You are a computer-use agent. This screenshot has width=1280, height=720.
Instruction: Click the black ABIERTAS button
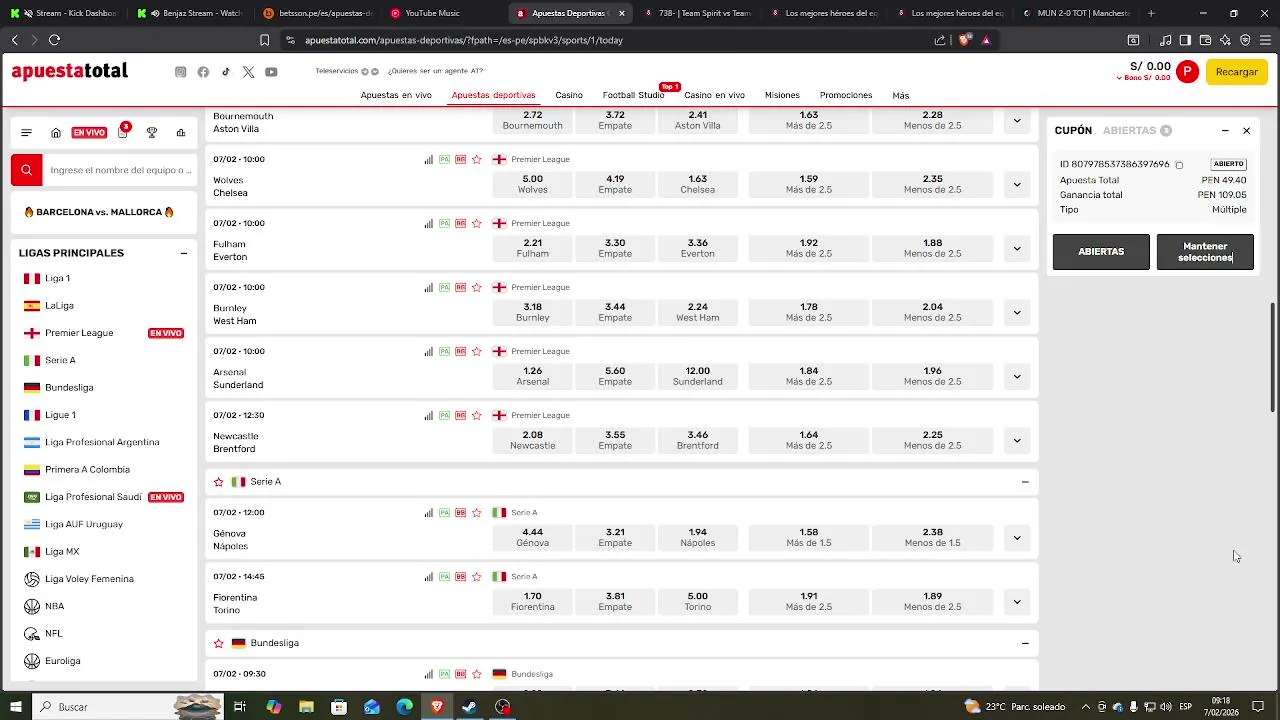(x=1101, y=252)
